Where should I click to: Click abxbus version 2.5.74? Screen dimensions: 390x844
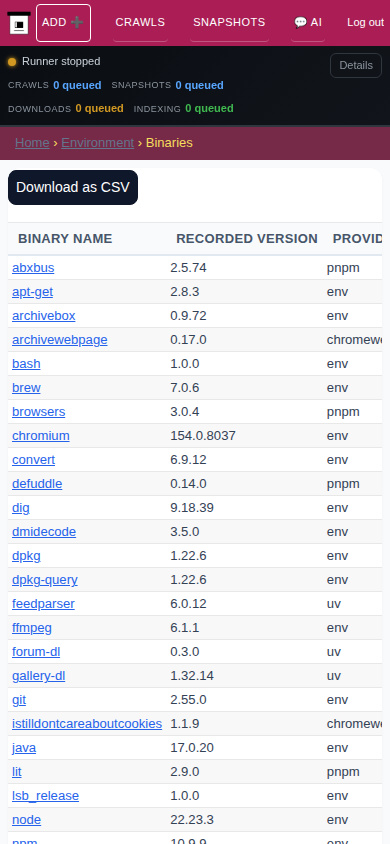coord(188,268)
